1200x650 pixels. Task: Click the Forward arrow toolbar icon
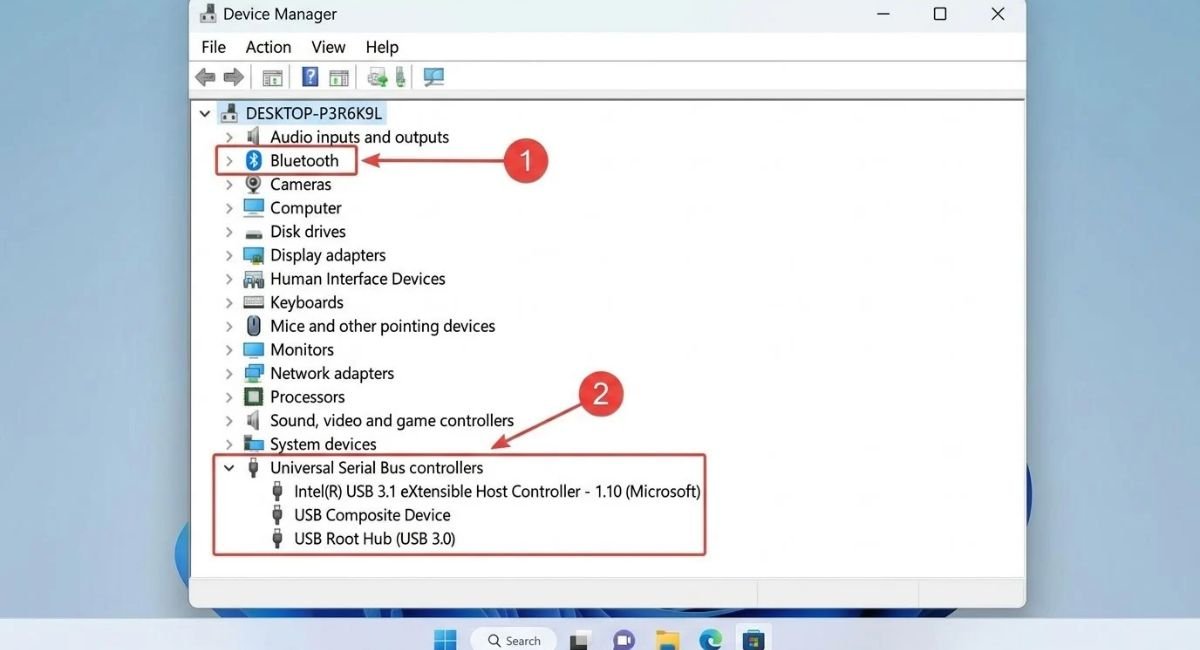233,77
